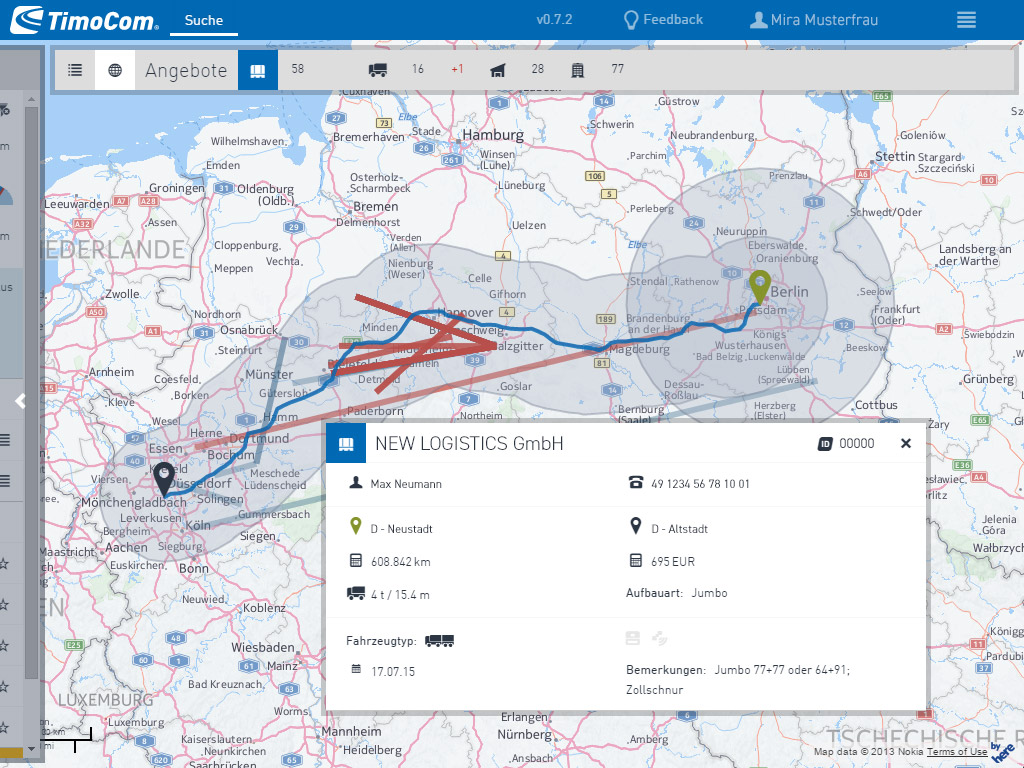1024x768 pixels.
Task: Click the phone number 49 1234 56 78 10 01
Action: pyautogui.click(x=700, y=484)
